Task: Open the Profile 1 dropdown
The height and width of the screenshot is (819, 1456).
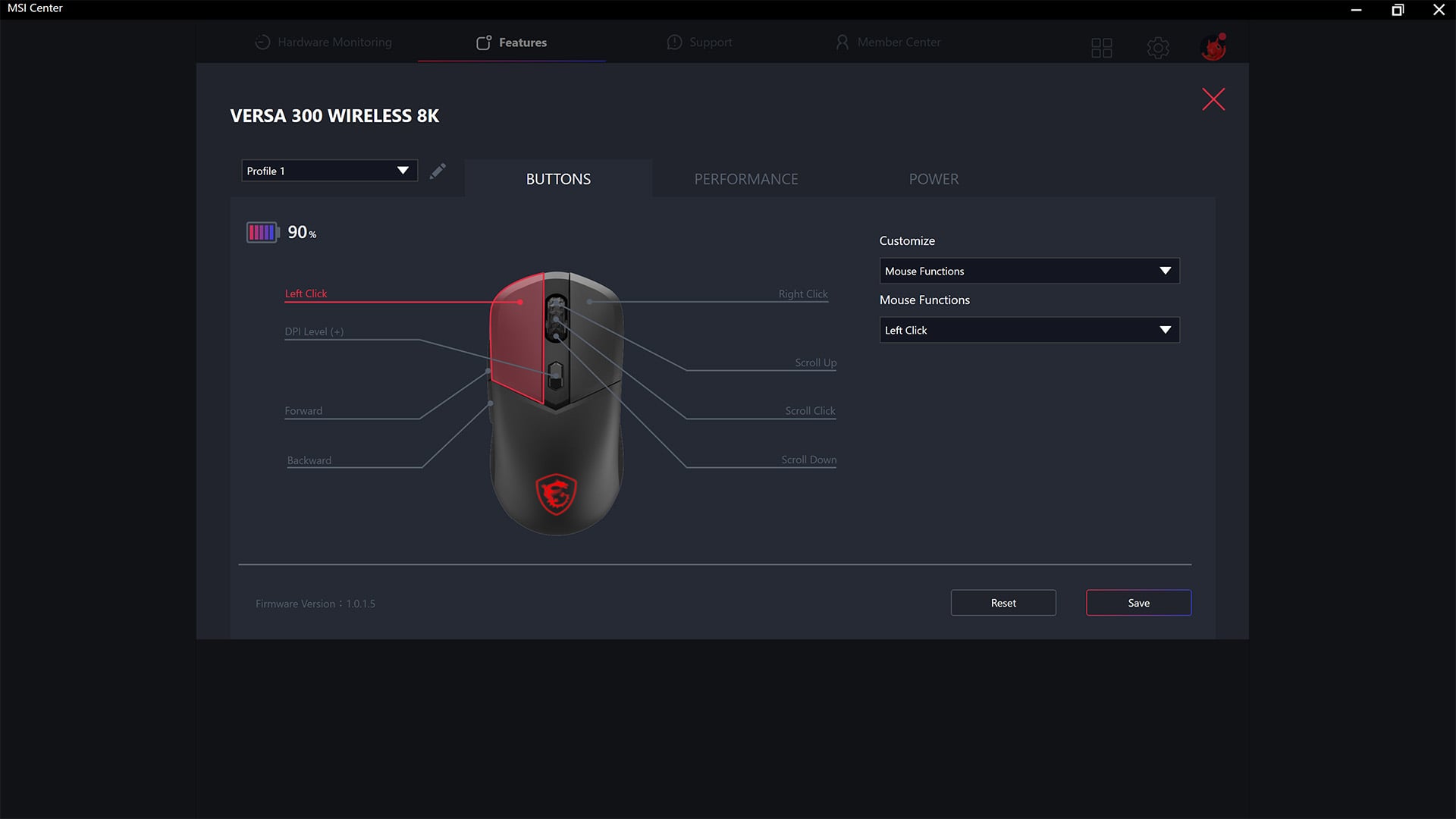Action: coord(328,171)
